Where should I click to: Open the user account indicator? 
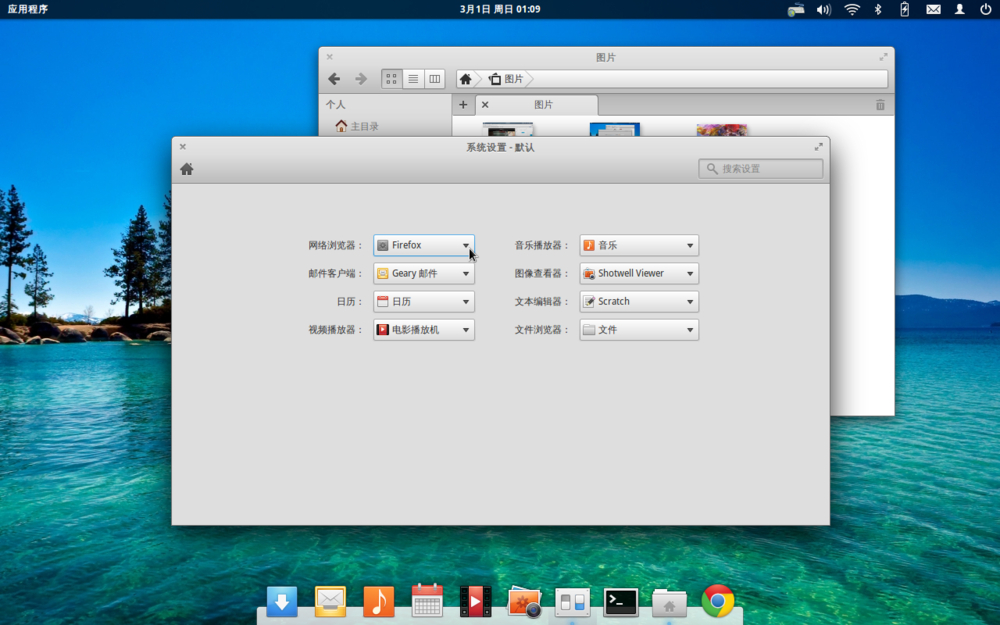click(959, 9)
